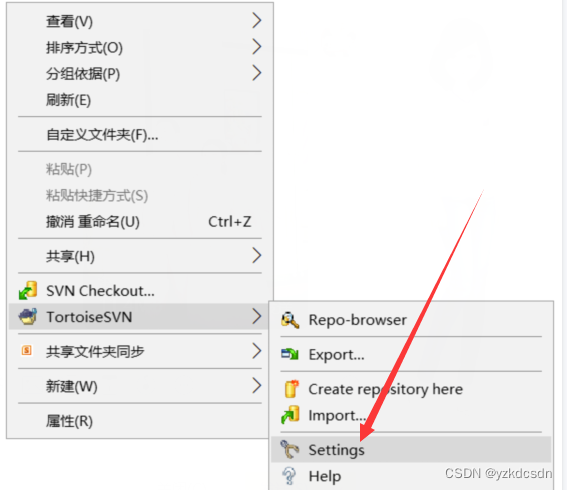Screen dimensions: 567x490
Task: Open the 共享(H) menu entry
Action: point(140,256)
